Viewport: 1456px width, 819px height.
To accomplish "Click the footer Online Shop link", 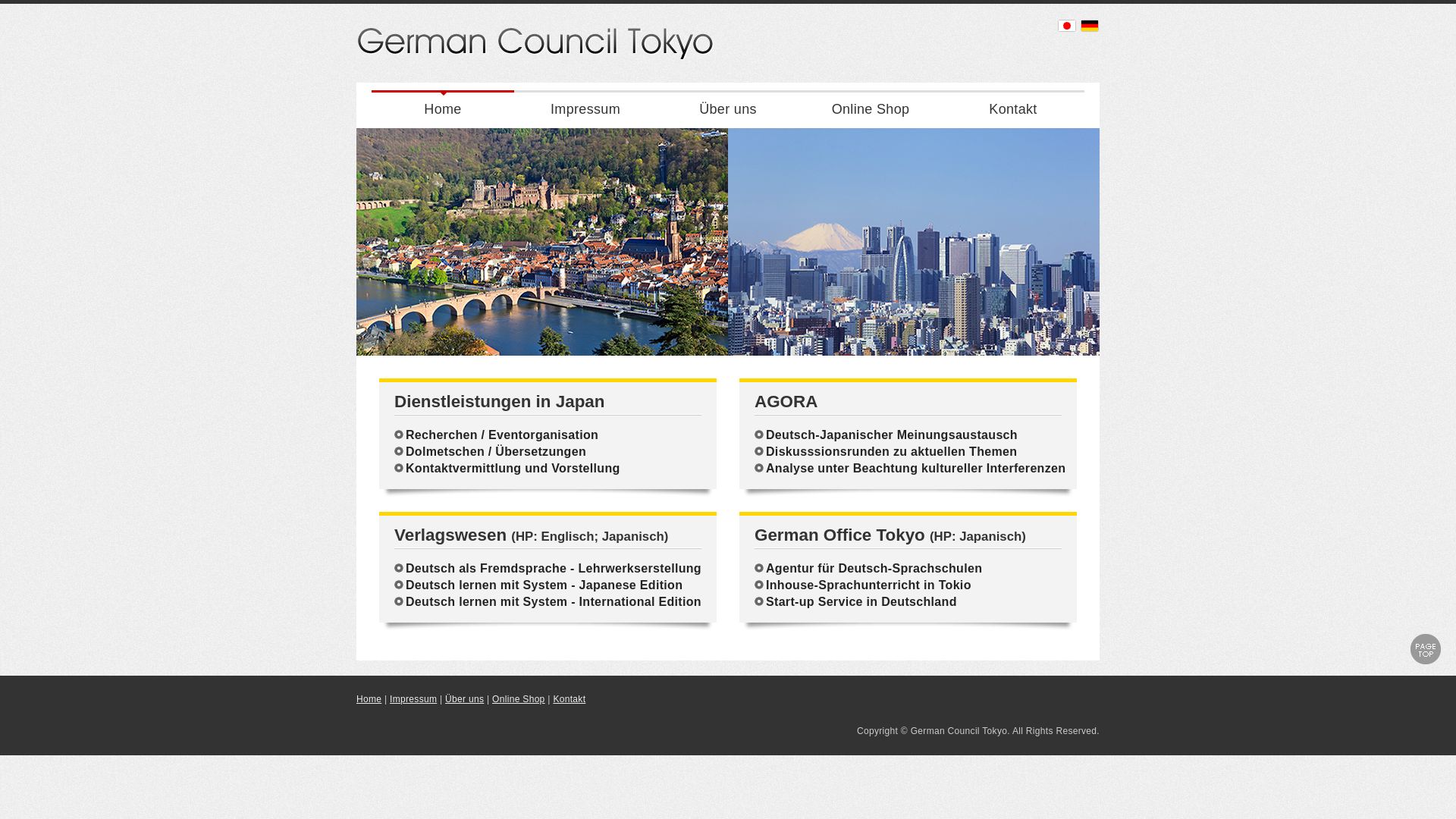I will [518, 699].
